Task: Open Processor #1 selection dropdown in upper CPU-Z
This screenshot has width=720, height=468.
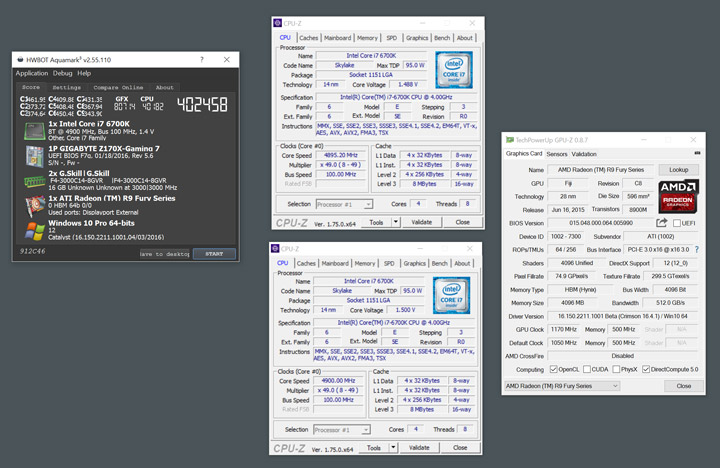Action: point(344,204)
